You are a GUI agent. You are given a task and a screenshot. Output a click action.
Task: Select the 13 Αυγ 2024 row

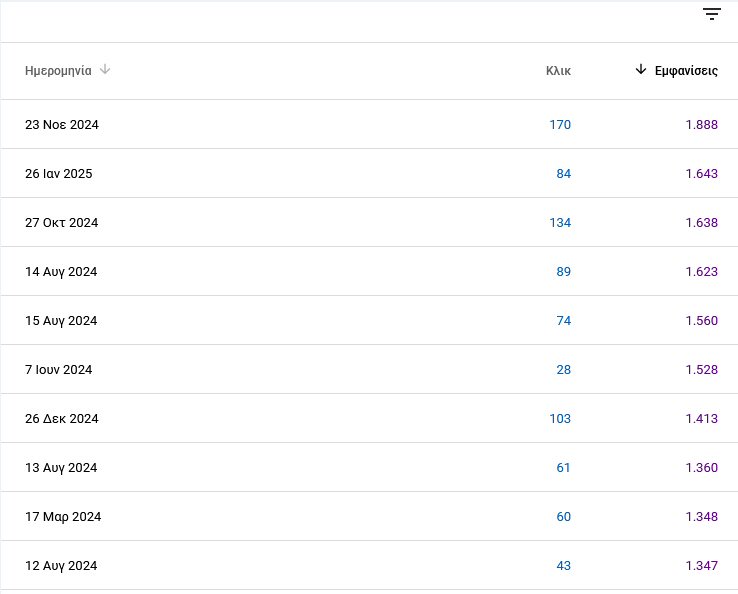[x=369, y=467]
